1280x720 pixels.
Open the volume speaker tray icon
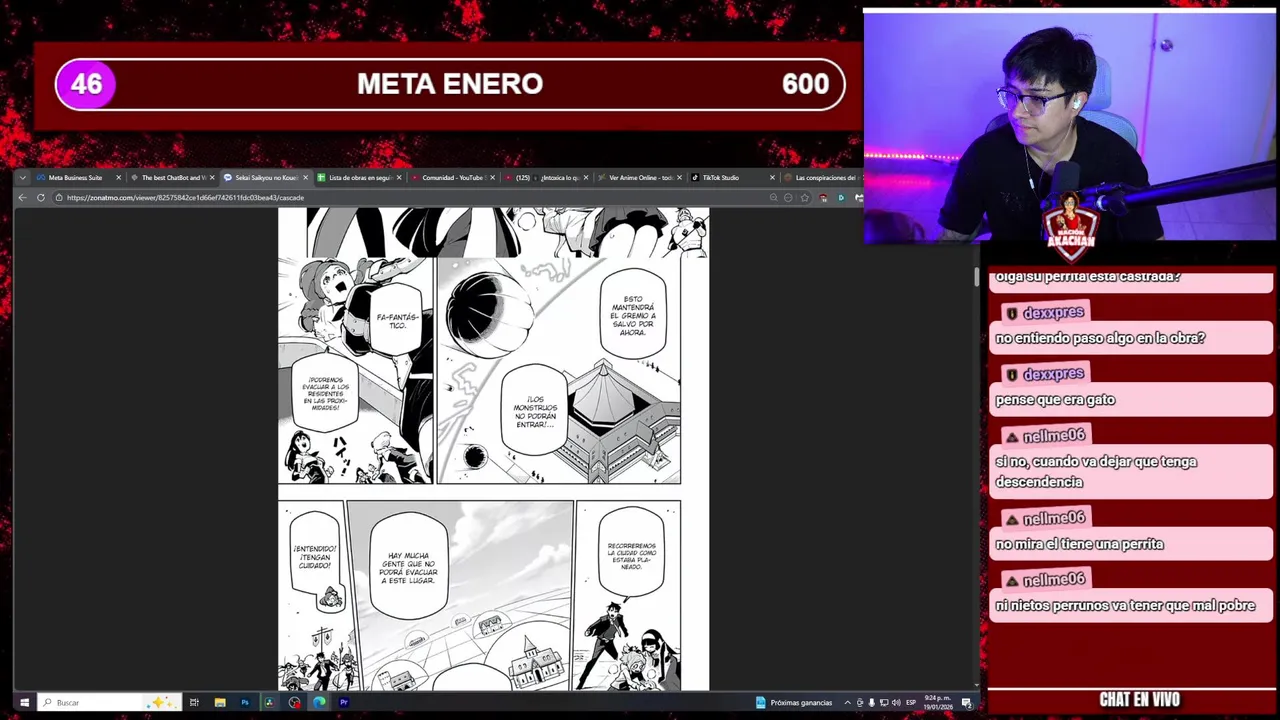pyautogui.click(x=895, y=702)
